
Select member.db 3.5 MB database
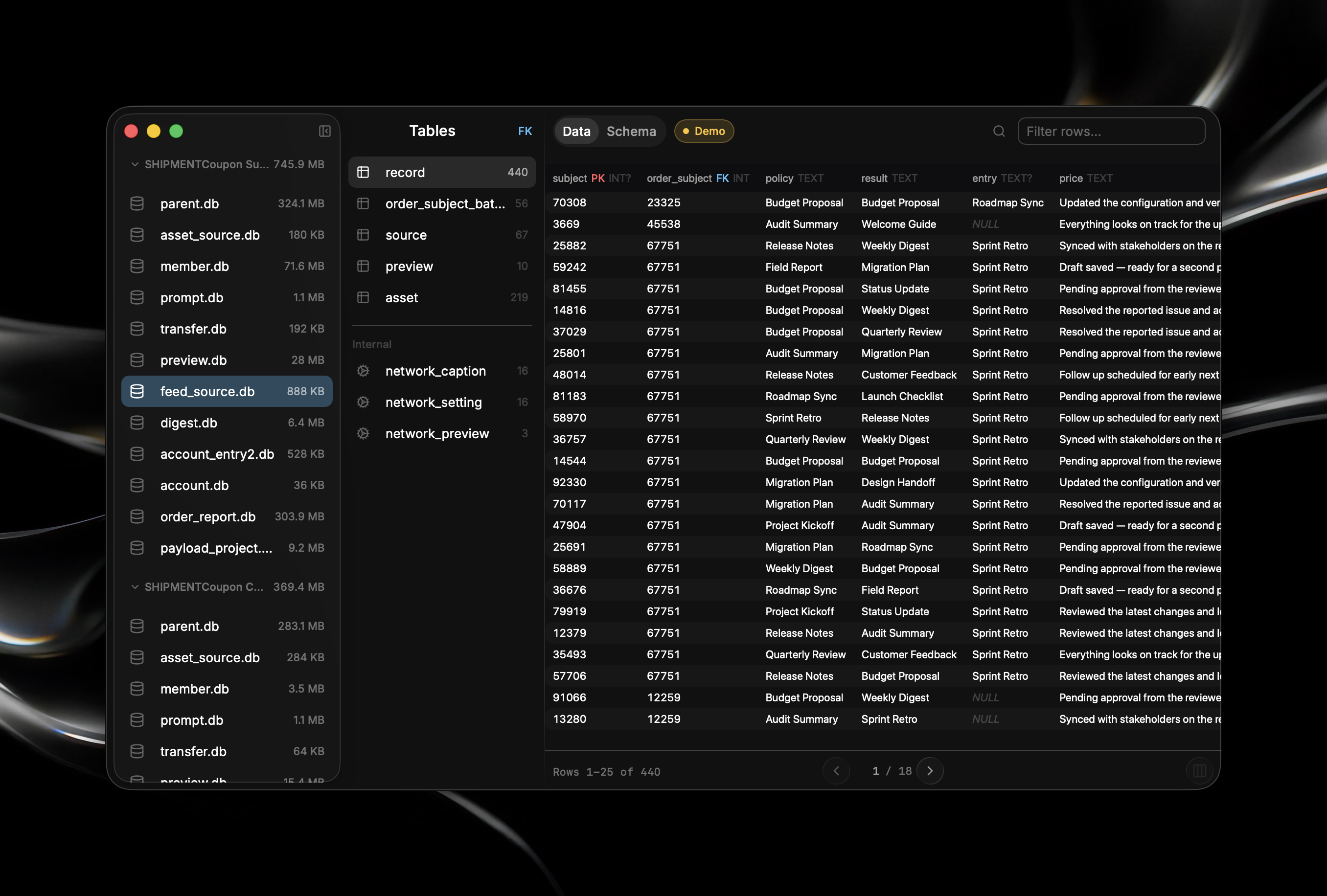click(227, 689)
